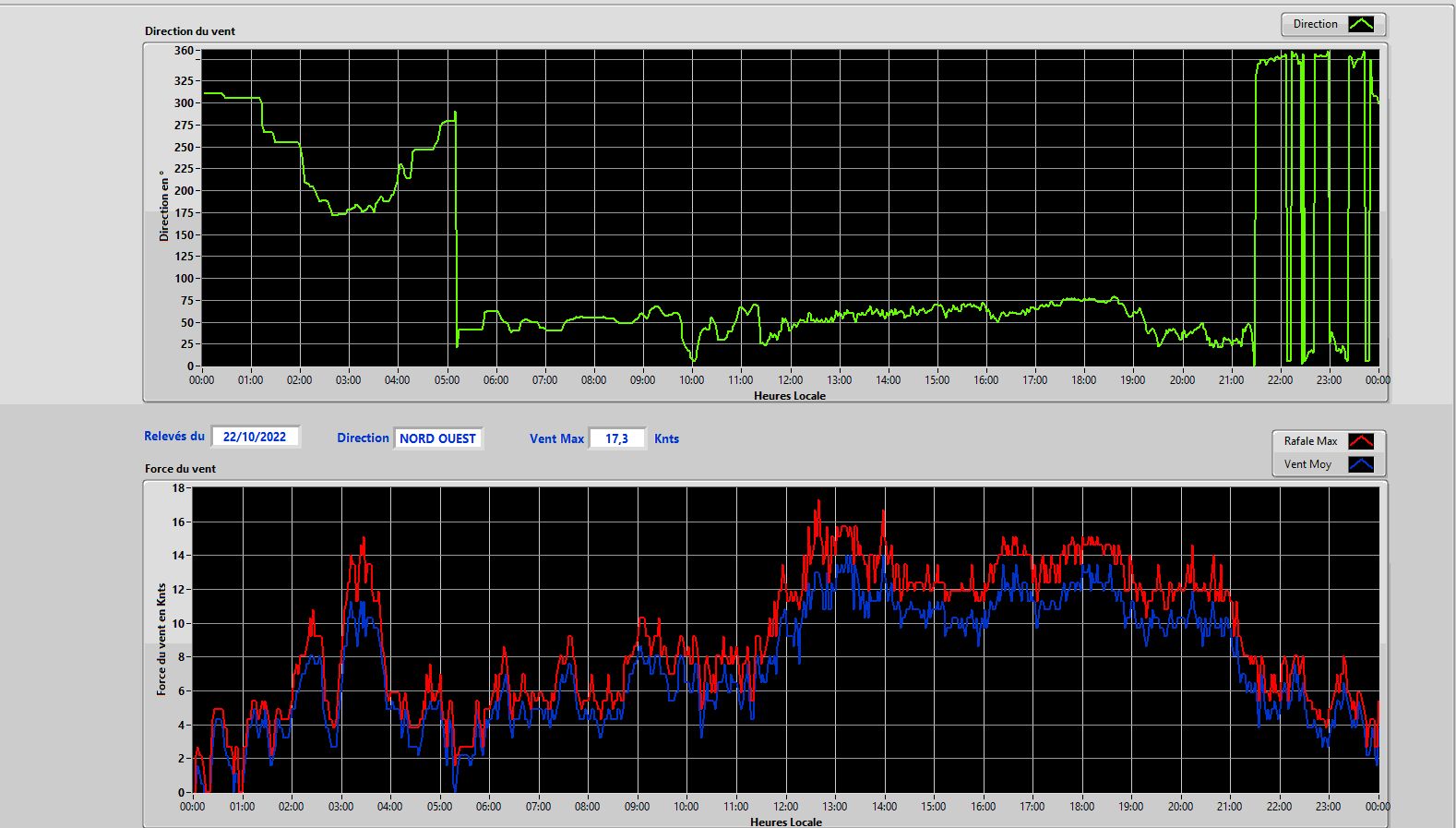Click the "Vent Moy" legend label

click(x=1307, y=464)
